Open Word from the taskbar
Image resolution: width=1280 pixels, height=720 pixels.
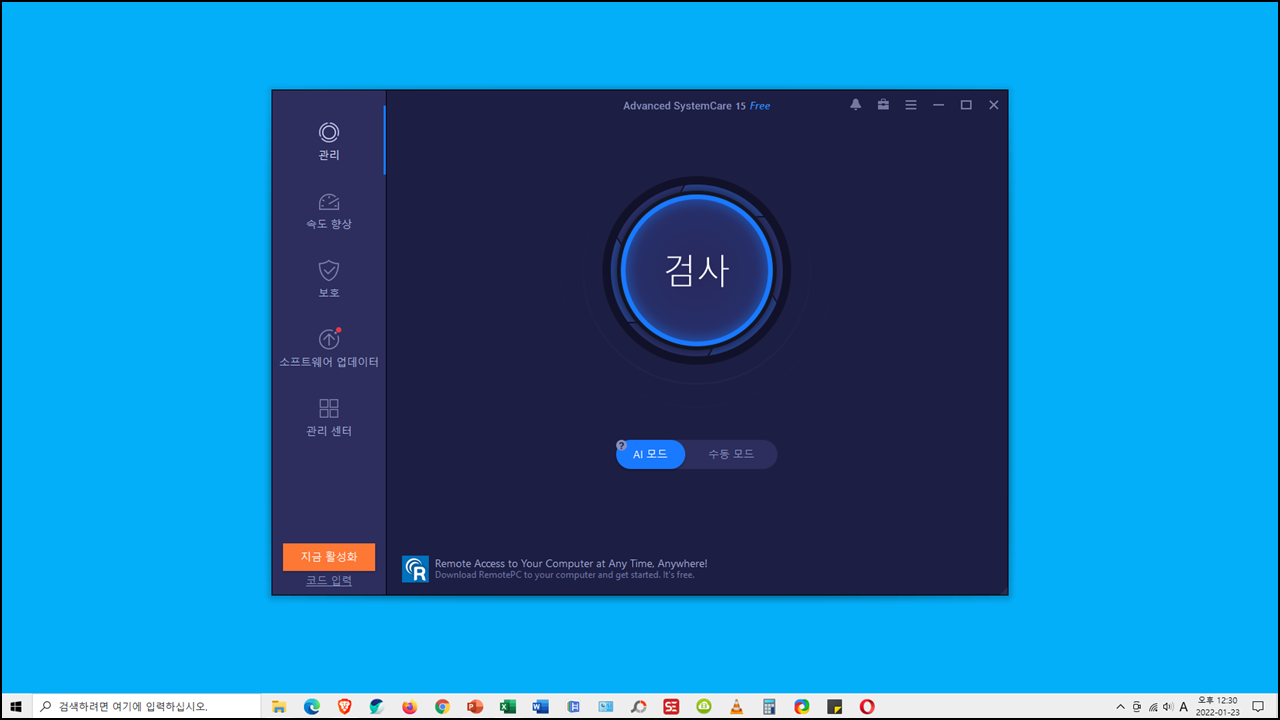pyautogui.click(x=541, y=706)
